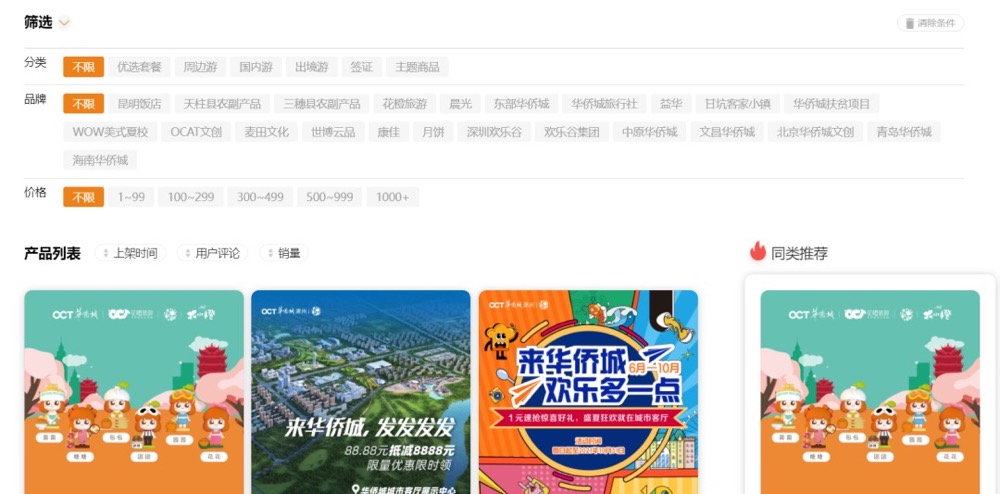The width and height of the screenshot is (1000, 494).
Task: Open the 来华侨城,发发发发 product card
Action: pos(361,392)
